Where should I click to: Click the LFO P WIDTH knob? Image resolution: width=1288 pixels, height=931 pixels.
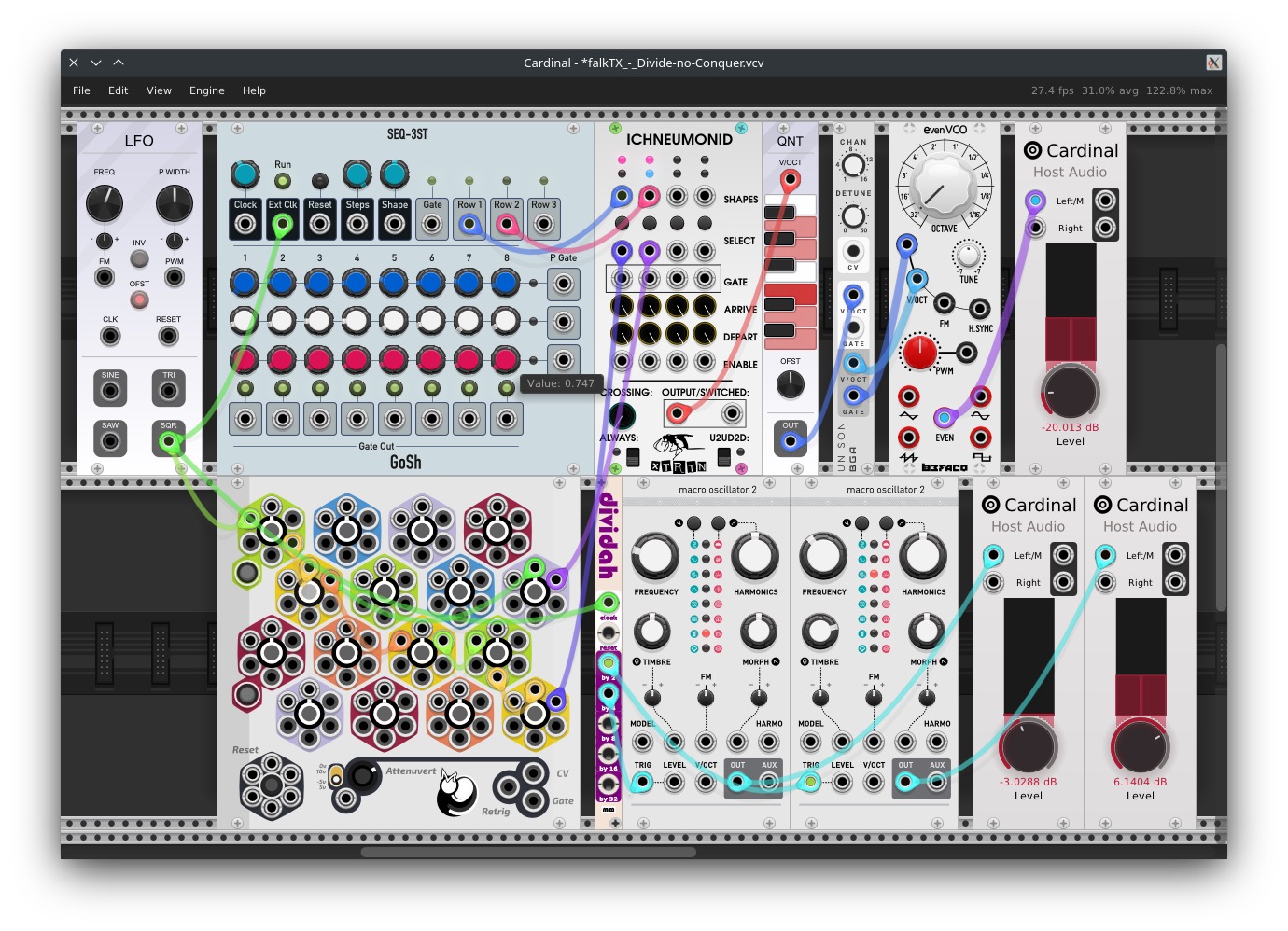coord(174,203)
